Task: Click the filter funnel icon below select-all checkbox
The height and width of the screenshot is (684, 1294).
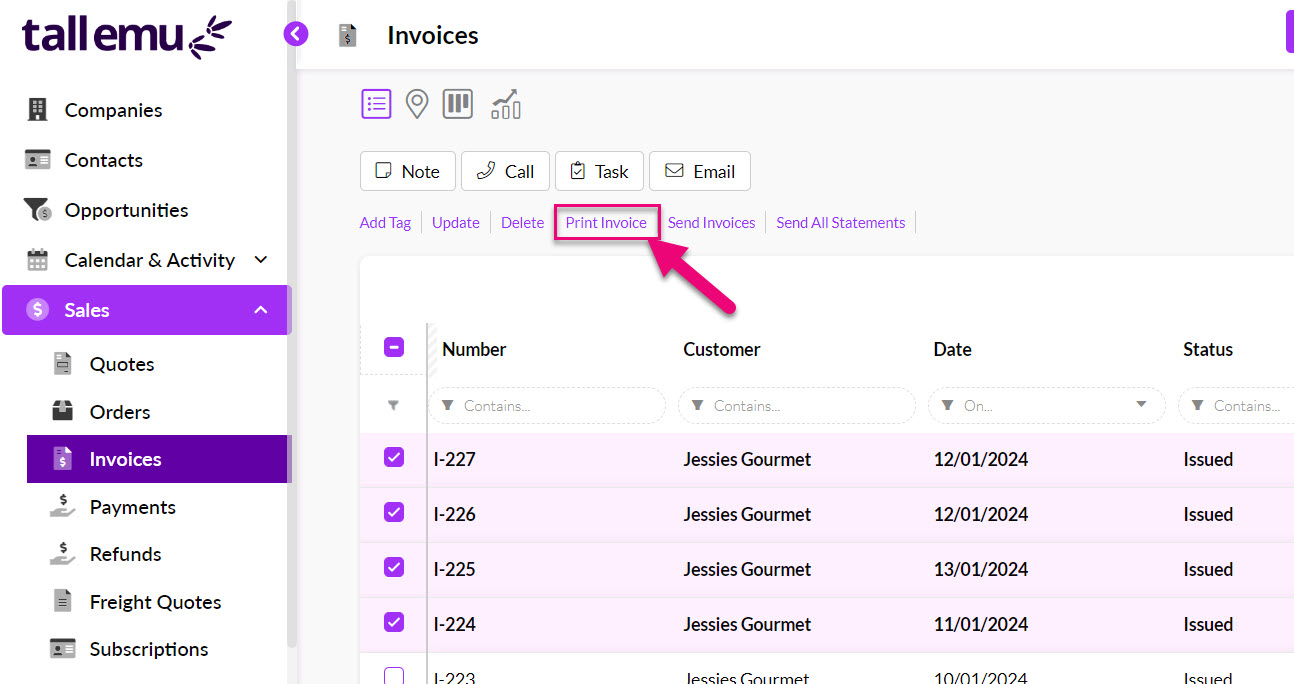Action: click(x=393, y=406)
